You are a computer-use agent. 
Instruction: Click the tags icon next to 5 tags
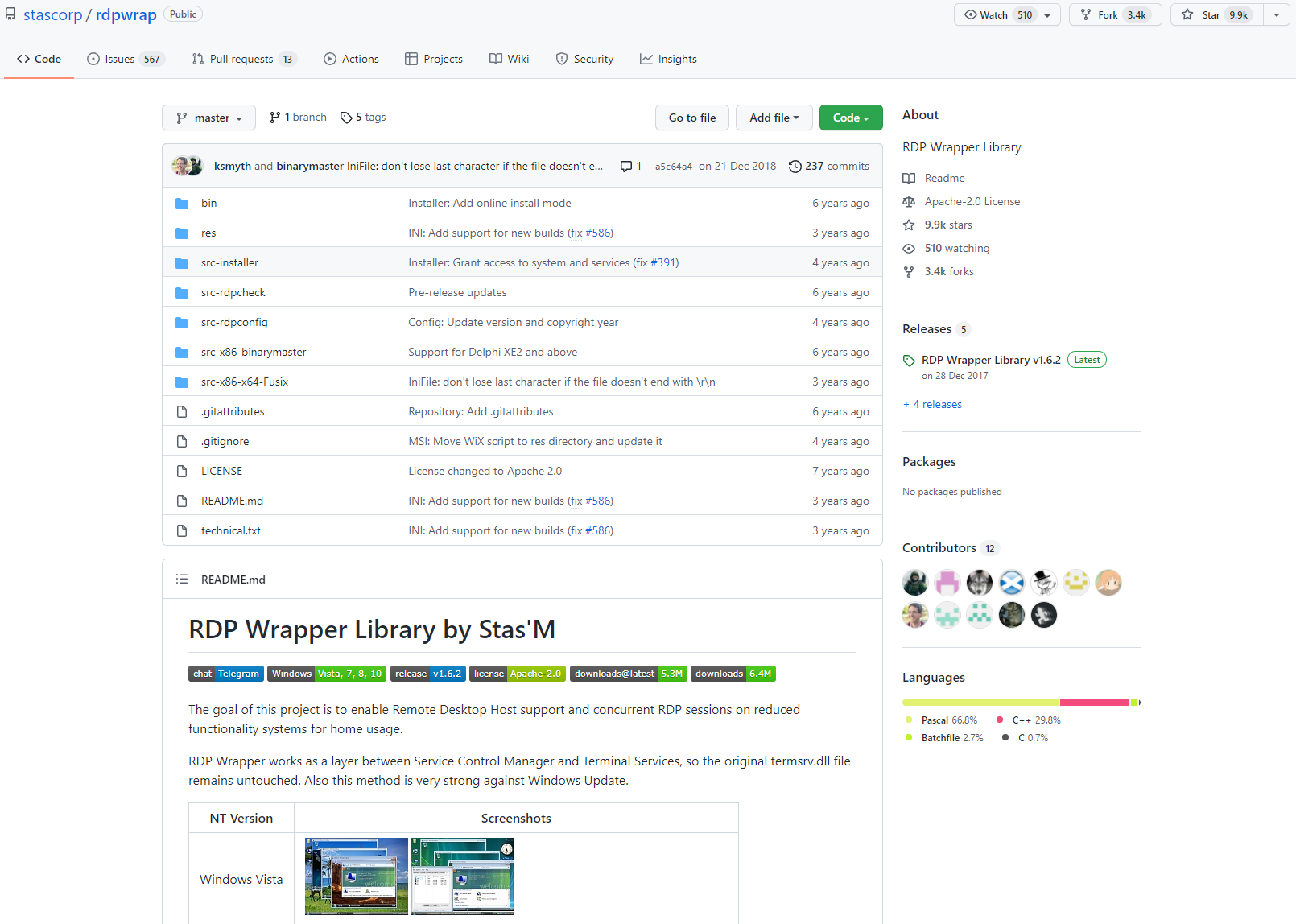(346, 118)
